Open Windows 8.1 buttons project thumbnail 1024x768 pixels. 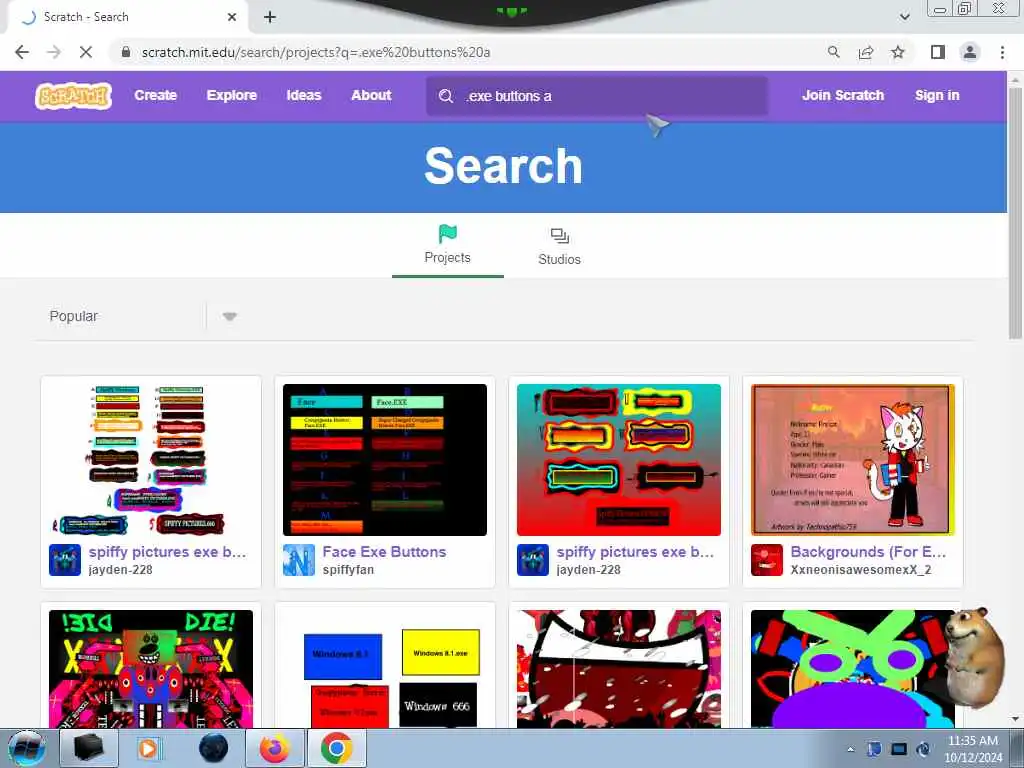pos(385,669)
